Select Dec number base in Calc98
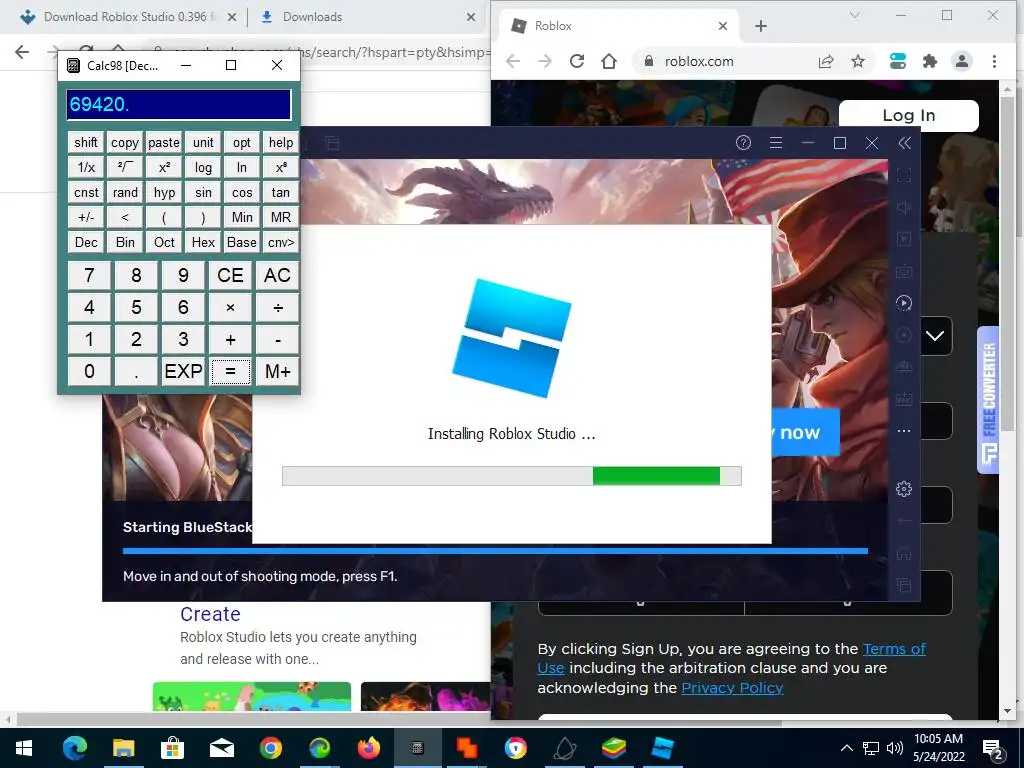The image size is (1024, 768). pyautogui.click(x=86, y=242)
